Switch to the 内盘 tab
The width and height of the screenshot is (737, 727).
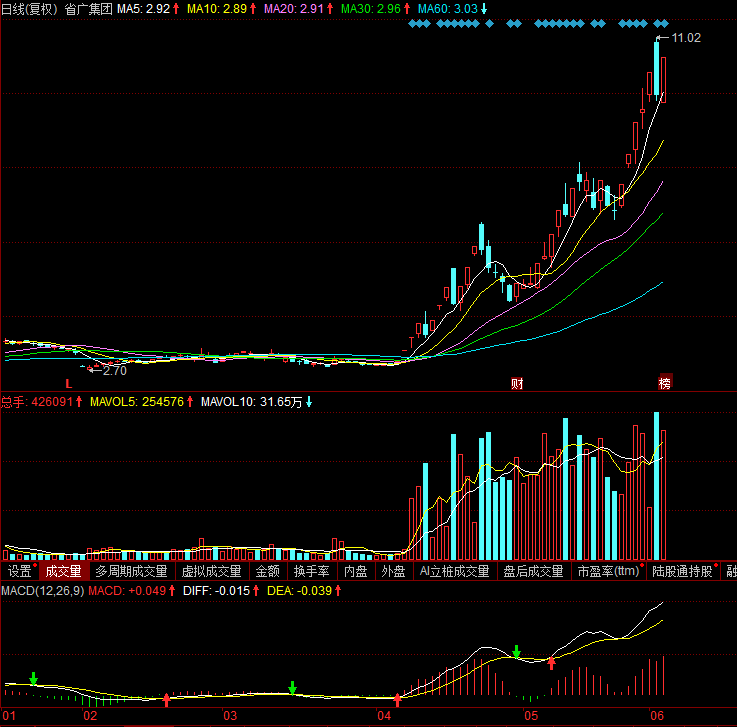[x=356, y=571]
